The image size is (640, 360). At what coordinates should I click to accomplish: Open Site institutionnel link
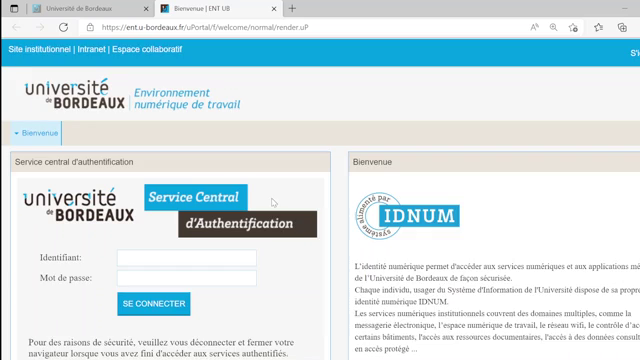pos(40,49)
